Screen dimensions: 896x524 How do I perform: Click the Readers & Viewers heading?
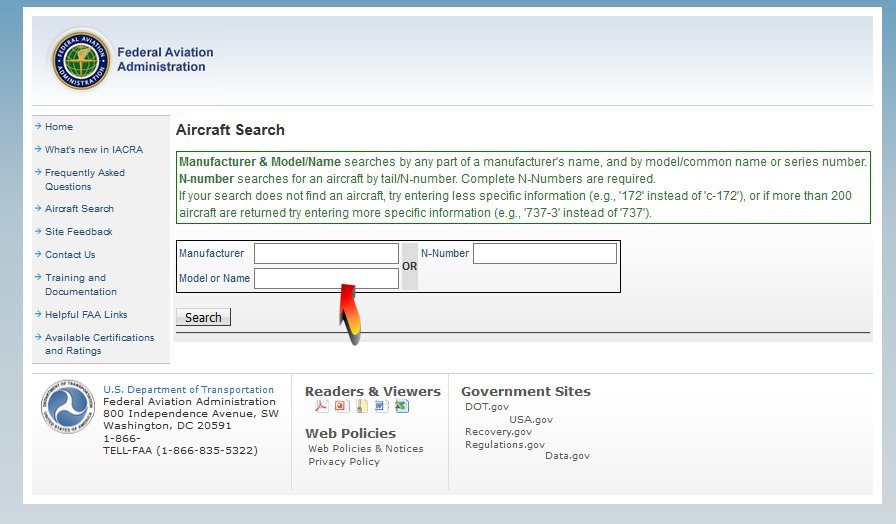[373, 391]
